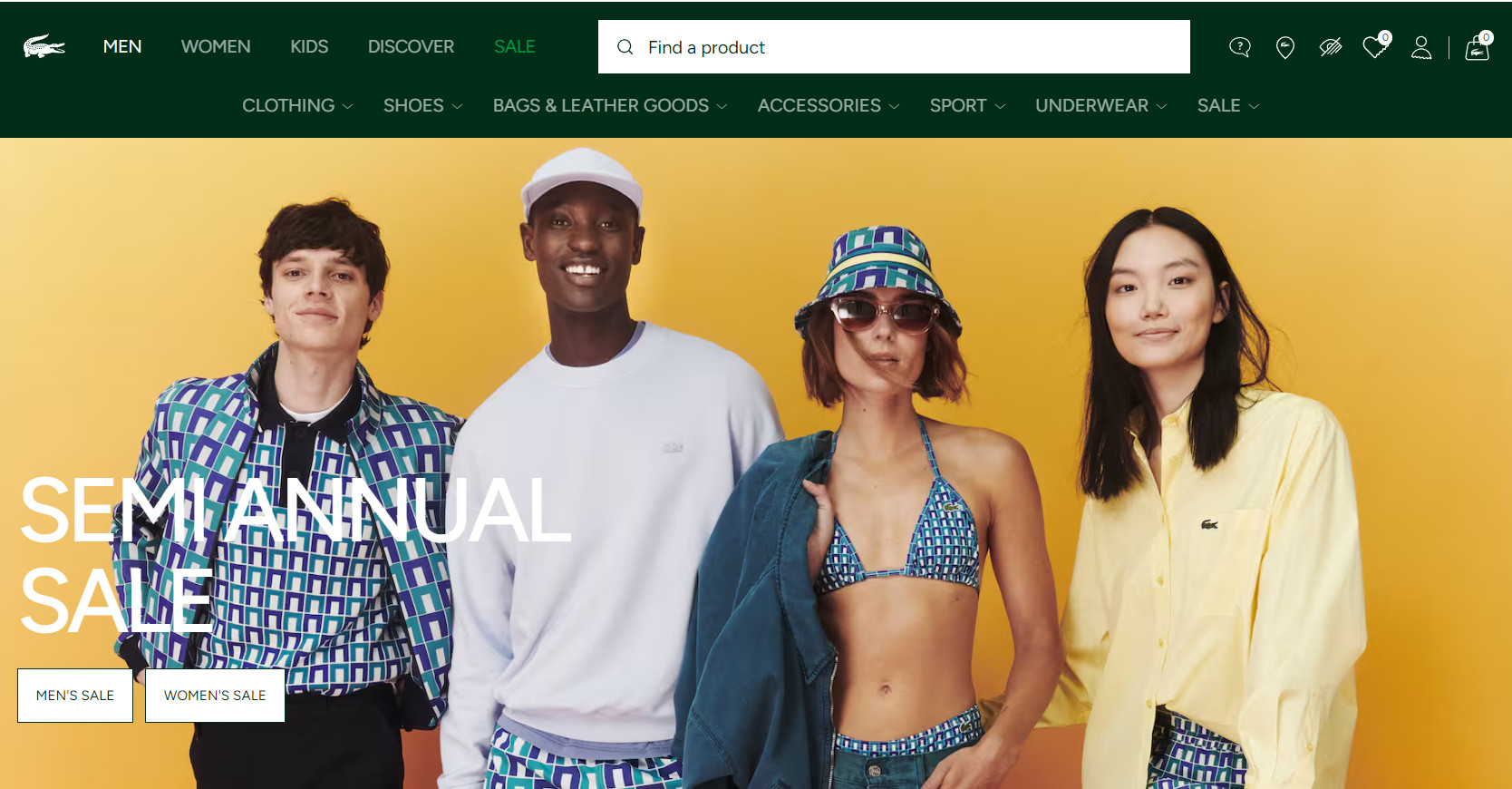Expand the Bags & Leather Goods dropdown
Viewport: 1512px width, 789px height.
pyautogui.click(x=610, y=106)
